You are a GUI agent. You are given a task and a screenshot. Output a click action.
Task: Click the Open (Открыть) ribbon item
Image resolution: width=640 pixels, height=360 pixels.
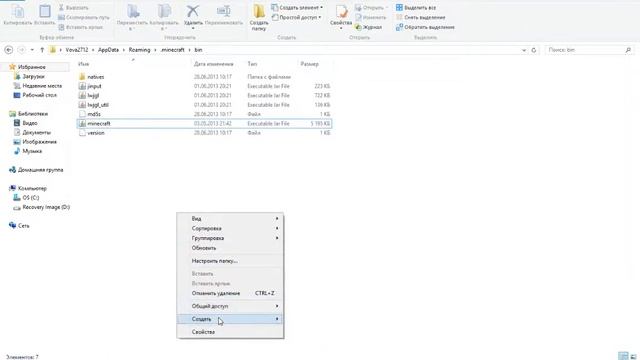click(371, 8)
